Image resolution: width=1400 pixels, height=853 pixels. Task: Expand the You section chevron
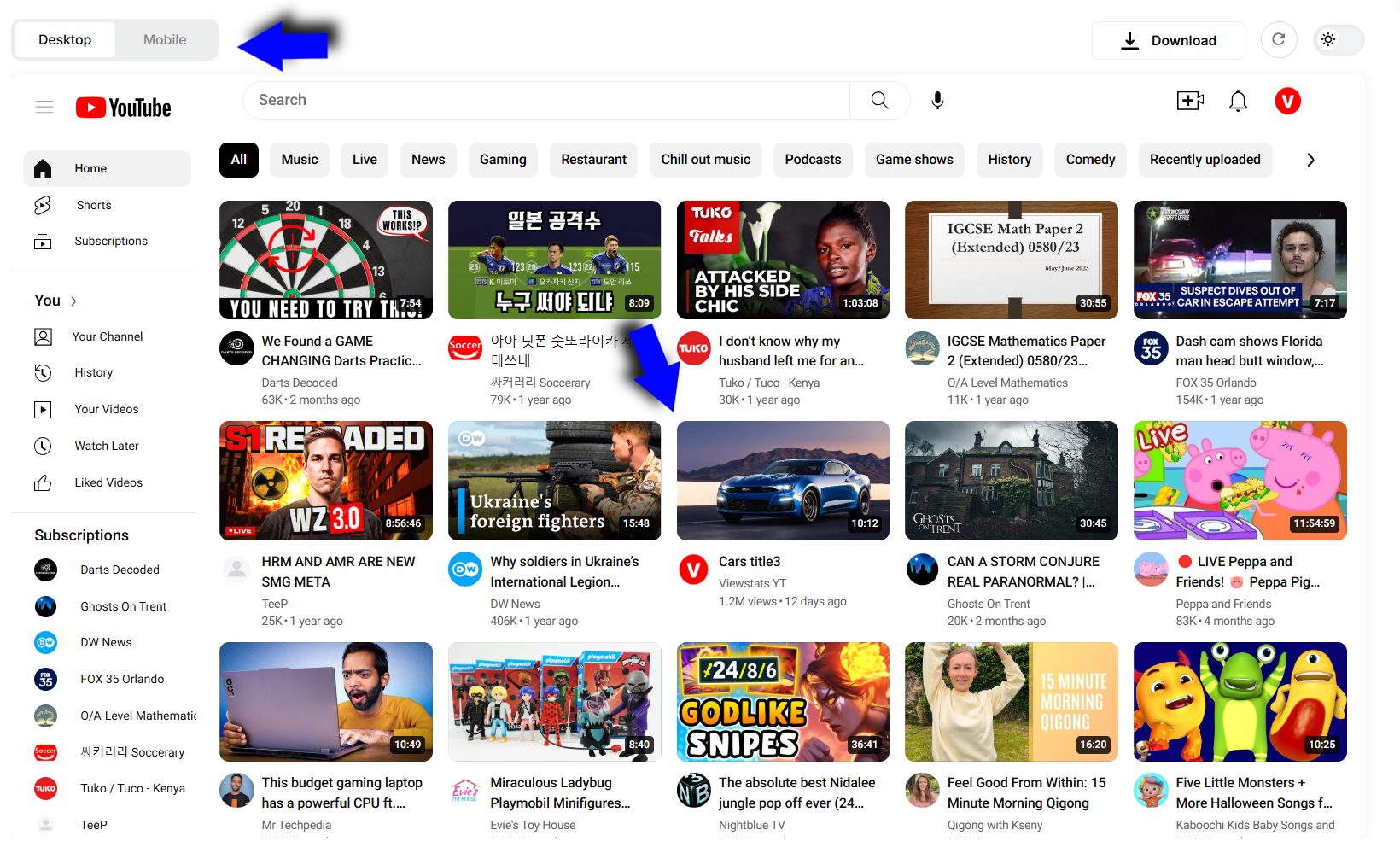[74, 301]
